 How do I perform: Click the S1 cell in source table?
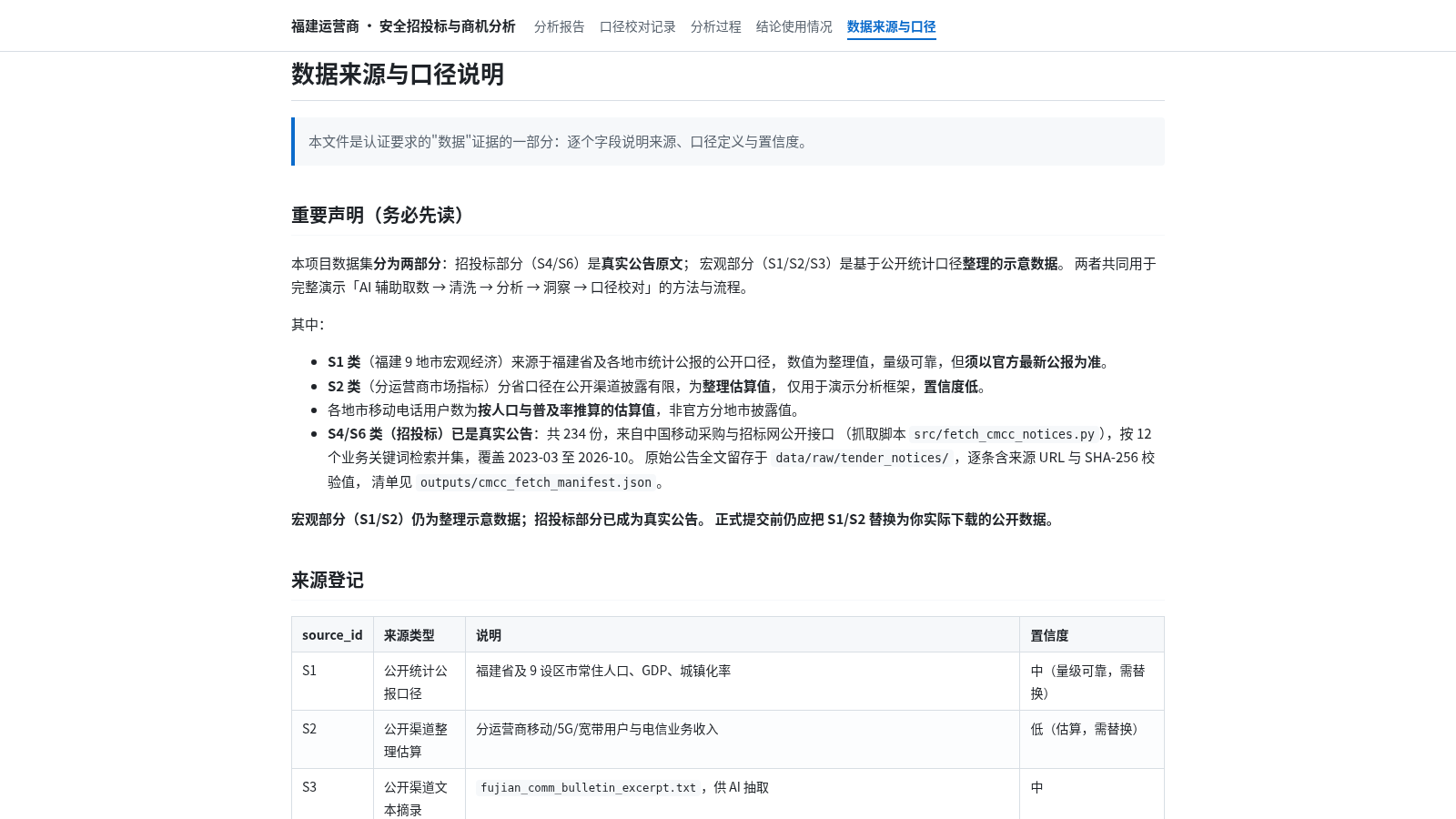pos(332,682)
